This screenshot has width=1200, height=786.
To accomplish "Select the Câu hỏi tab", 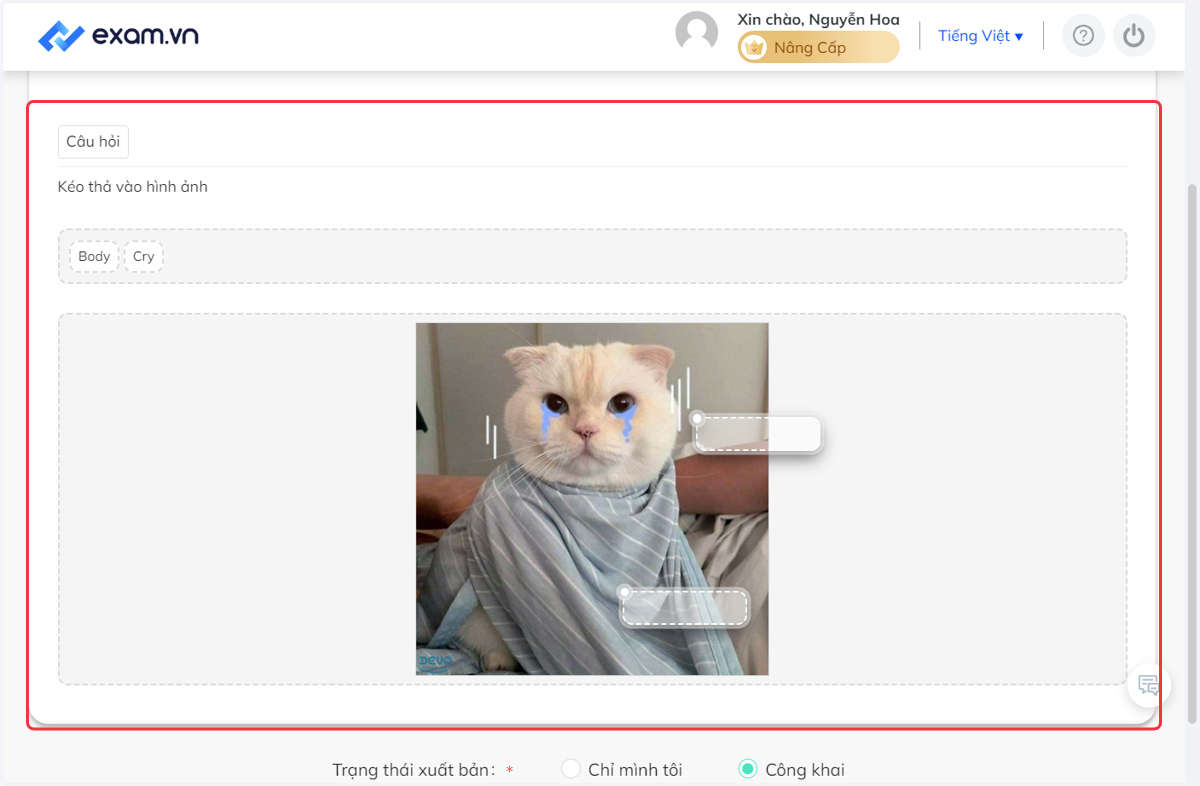I will [x=93, y=141].
